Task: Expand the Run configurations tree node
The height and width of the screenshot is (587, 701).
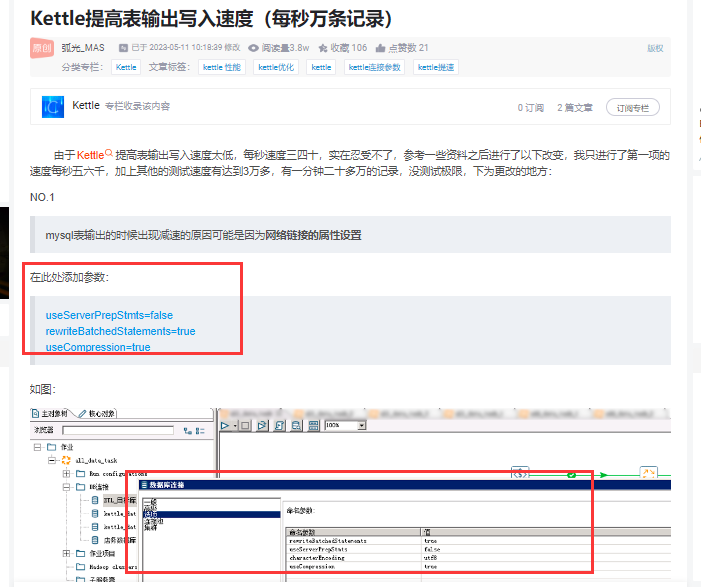Action: coord(66,473)
